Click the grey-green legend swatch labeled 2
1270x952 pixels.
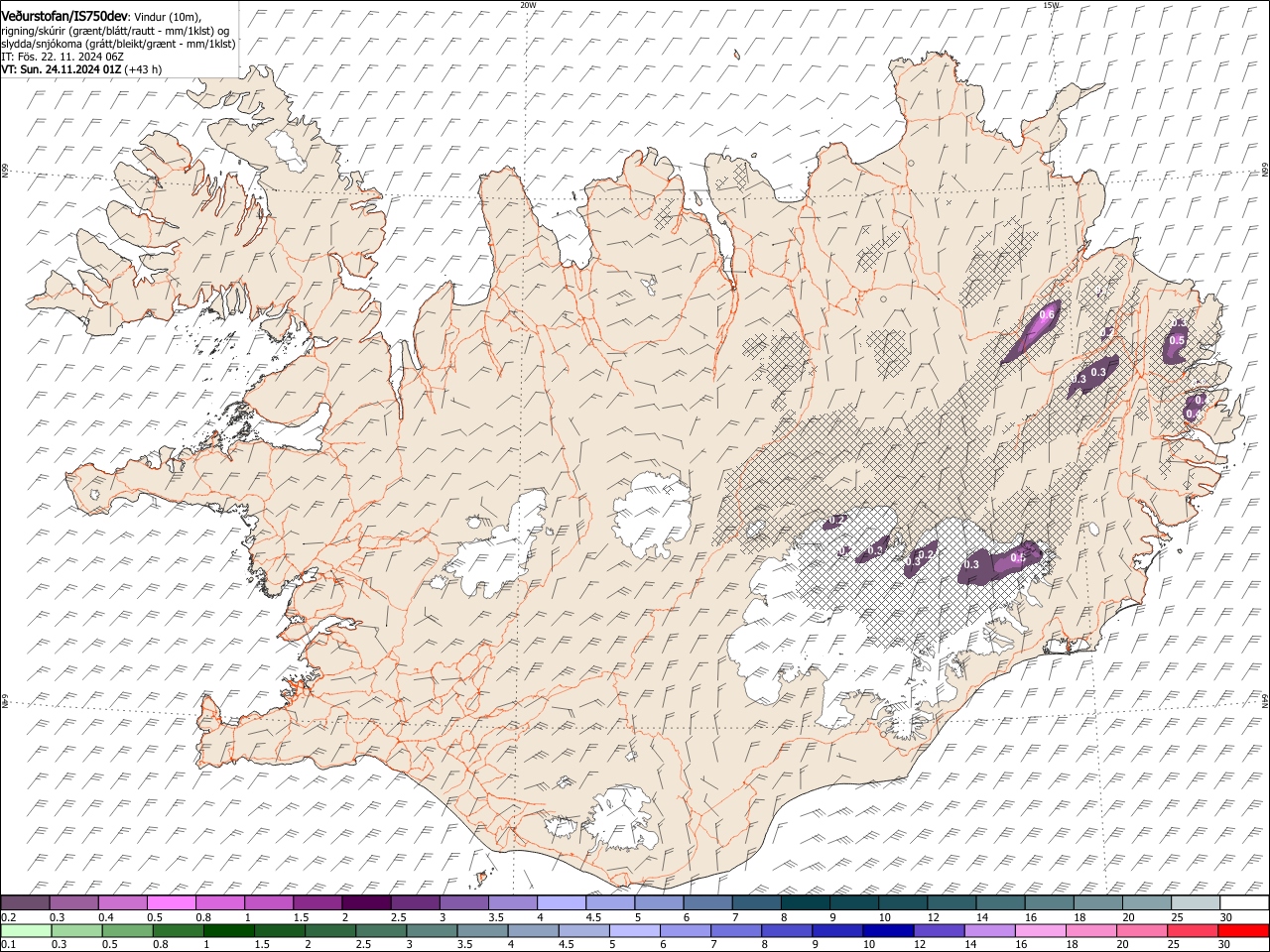tap(328, 930)
